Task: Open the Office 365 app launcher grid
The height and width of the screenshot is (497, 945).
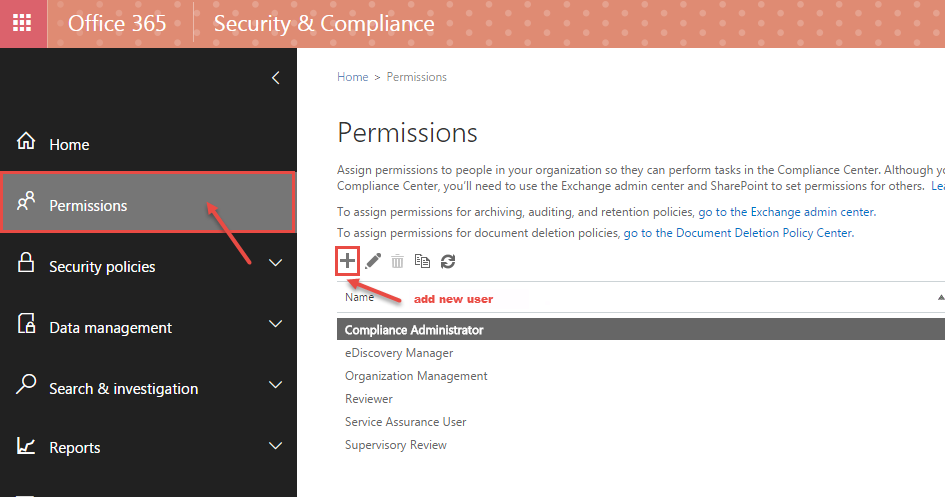Action: click(22, 23)
